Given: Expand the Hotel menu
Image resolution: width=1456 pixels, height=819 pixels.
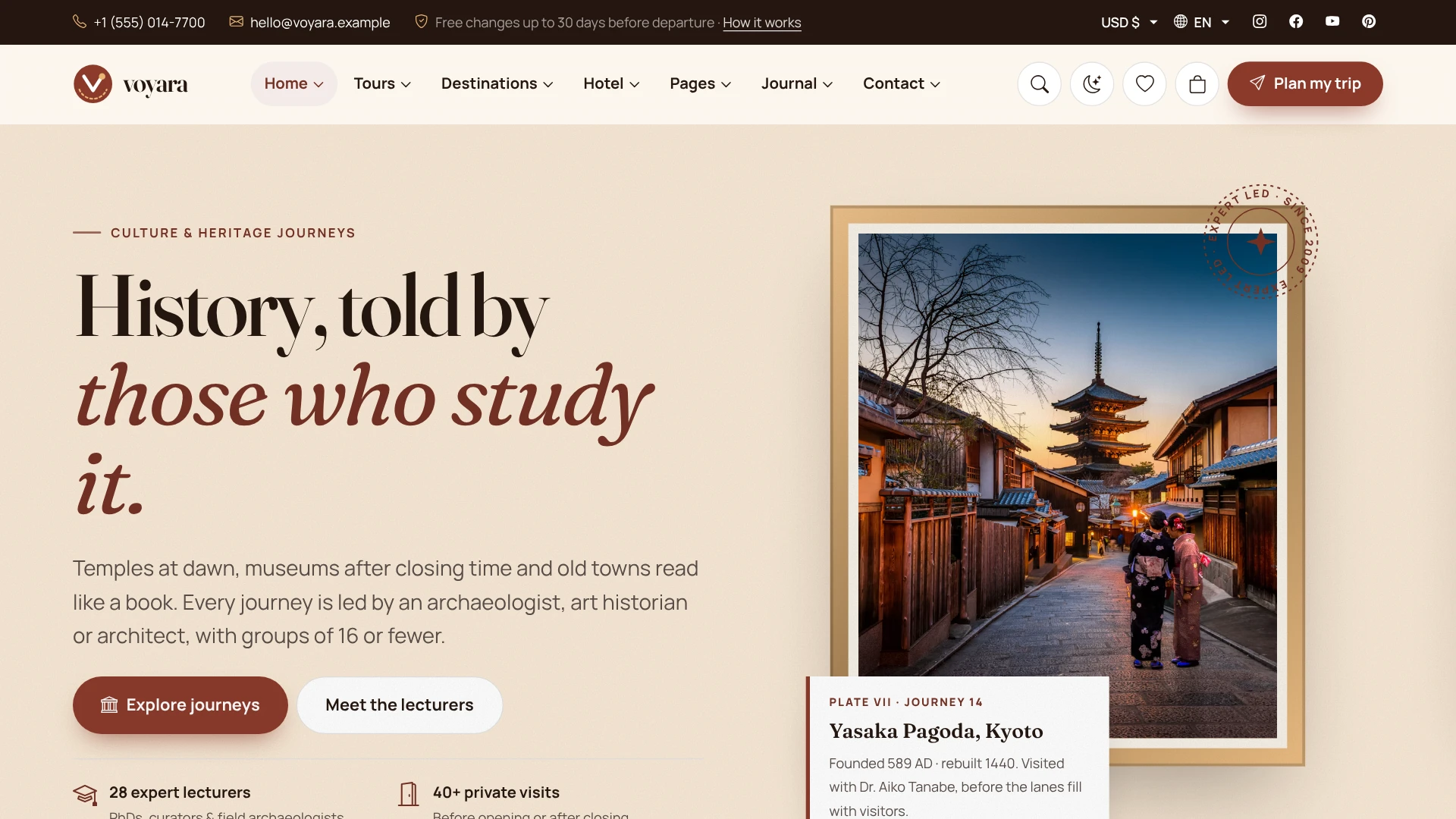Looking at the screenshot, I should [611, 83].
